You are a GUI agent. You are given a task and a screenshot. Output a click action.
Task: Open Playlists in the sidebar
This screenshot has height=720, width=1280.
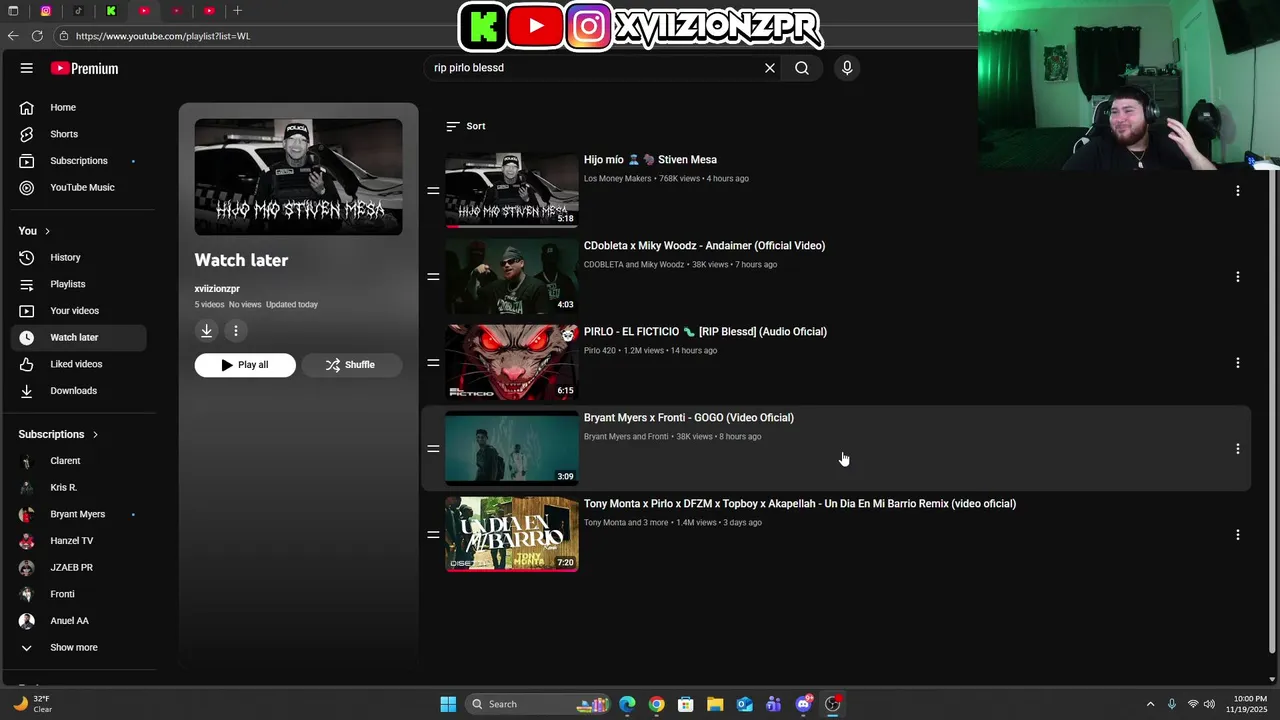79,284
